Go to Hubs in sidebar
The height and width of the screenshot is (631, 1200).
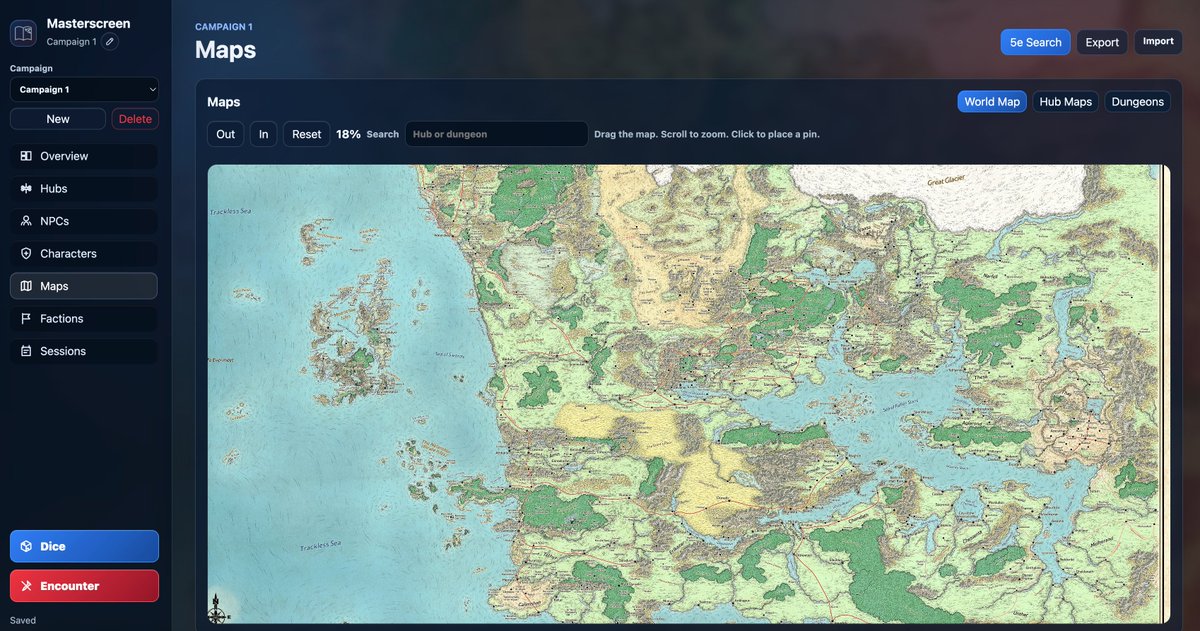coord(84,189)
